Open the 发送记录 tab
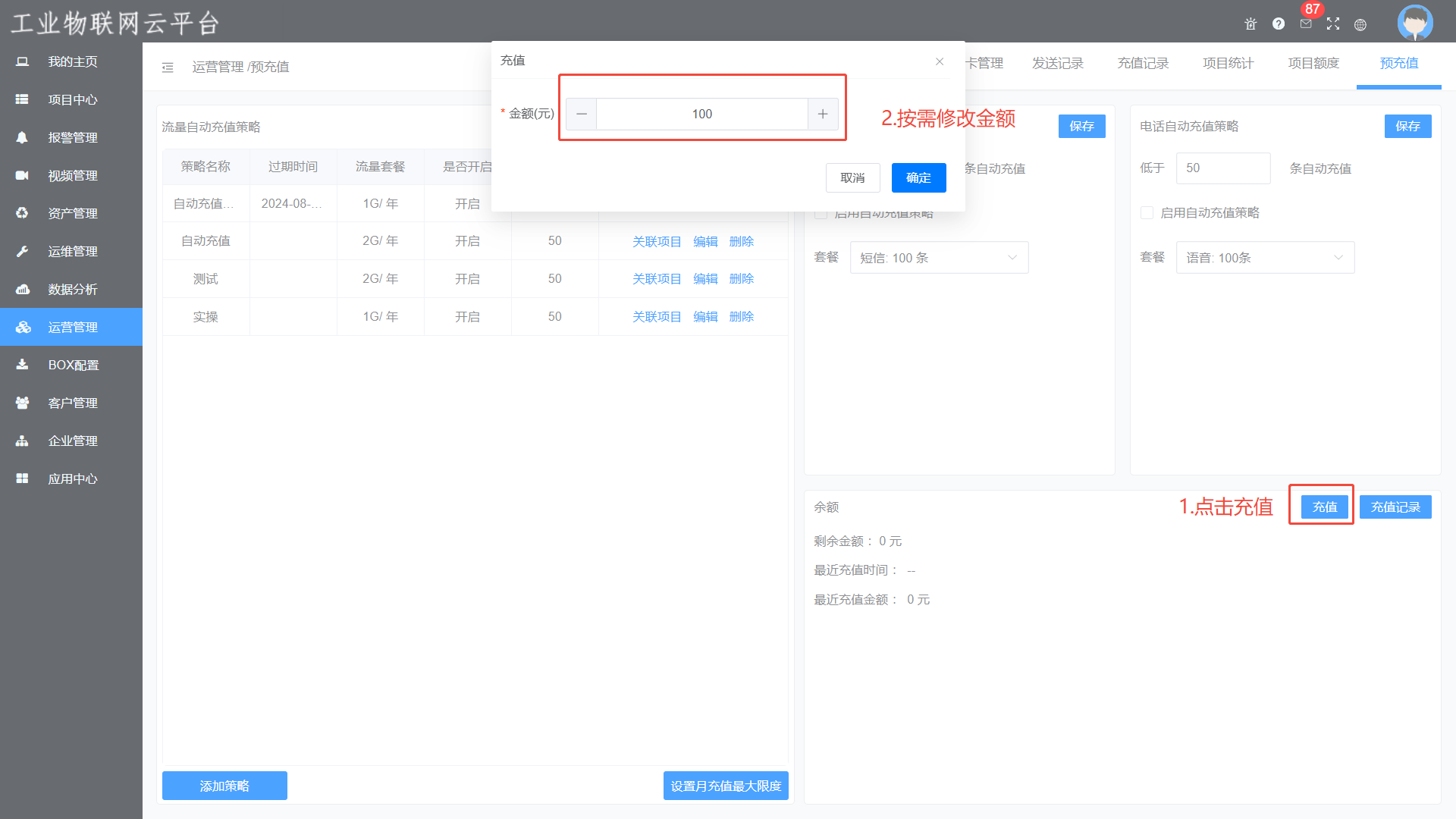The image size is (1456, 819). 1057,64
